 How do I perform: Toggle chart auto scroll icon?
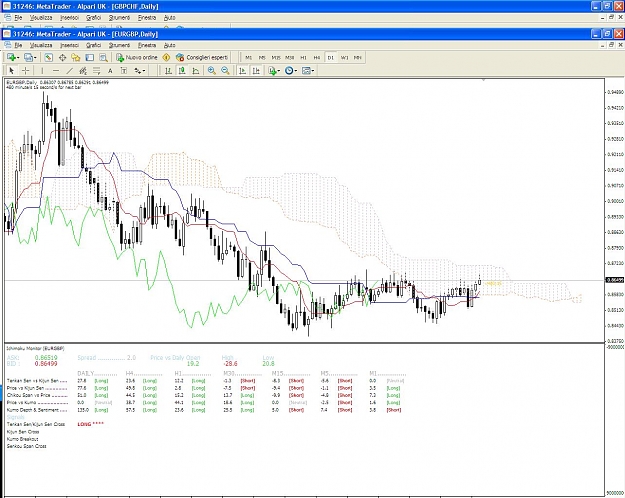coord(242,71)
